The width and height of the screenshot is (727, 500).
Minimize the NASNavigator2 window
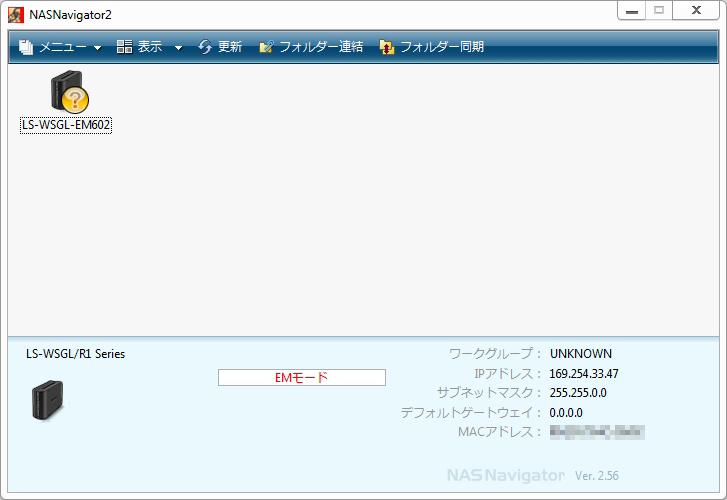point(631,11)
